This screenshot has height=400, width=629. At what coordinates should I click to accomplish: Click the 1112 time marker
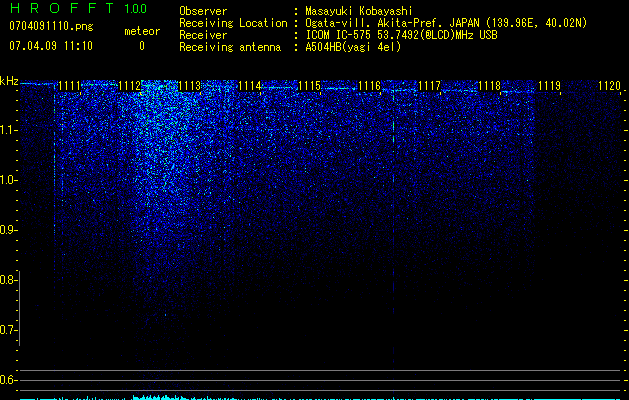130,86
